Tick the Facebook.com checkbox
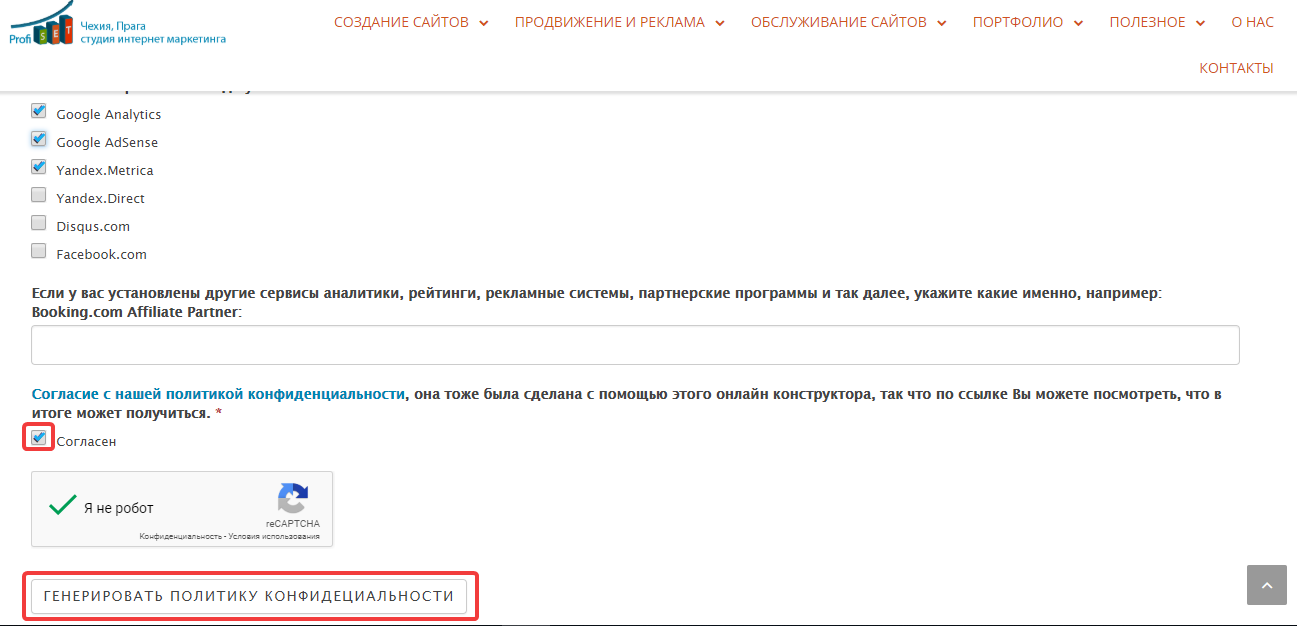This screenshot has height=626, width=1297. pyautogui.click(x=39, y=251)
